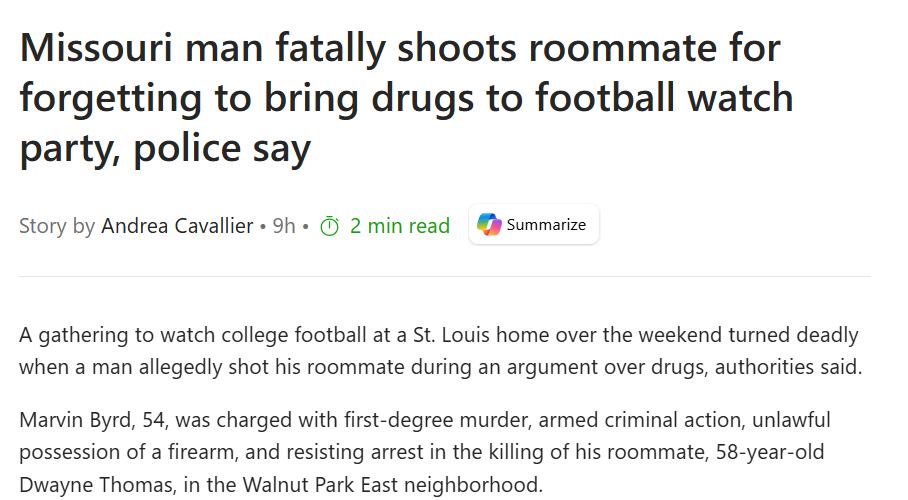Open author Andrea Cavallier's page

177,225
